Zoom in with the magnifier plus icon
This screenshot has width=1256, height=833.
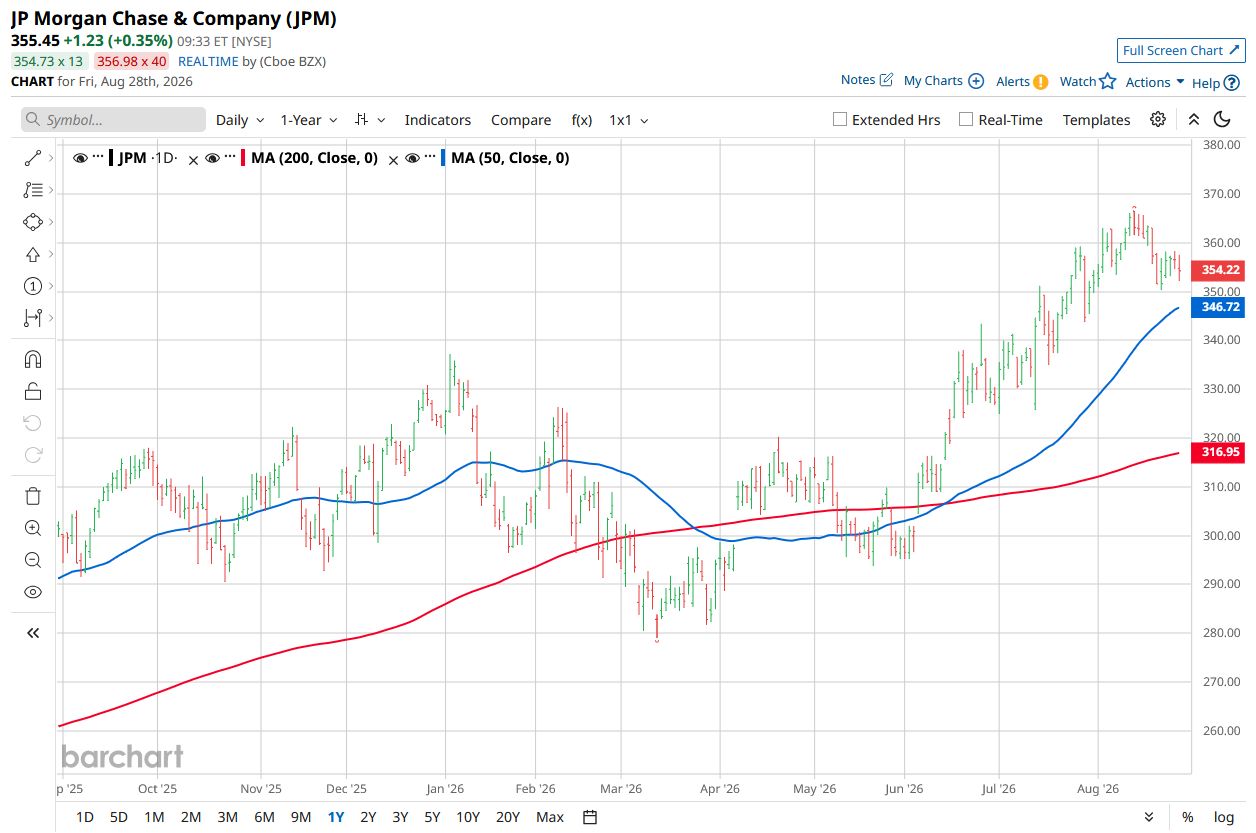33,528
